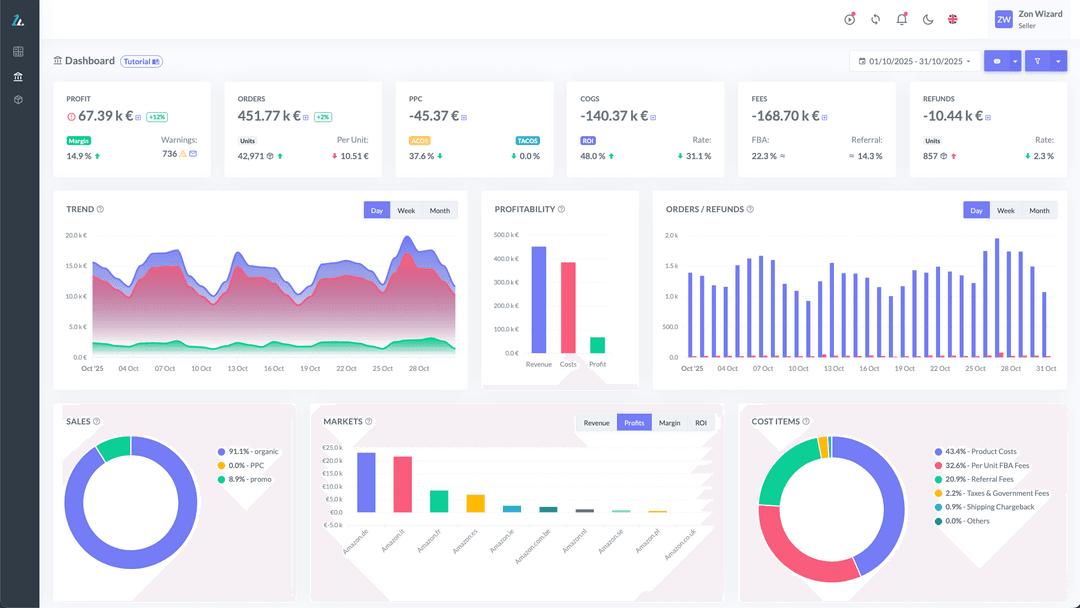Open detail icon next to -168.70 k €
Viewport: 1080px width, 608px height.
click(824, 118)
